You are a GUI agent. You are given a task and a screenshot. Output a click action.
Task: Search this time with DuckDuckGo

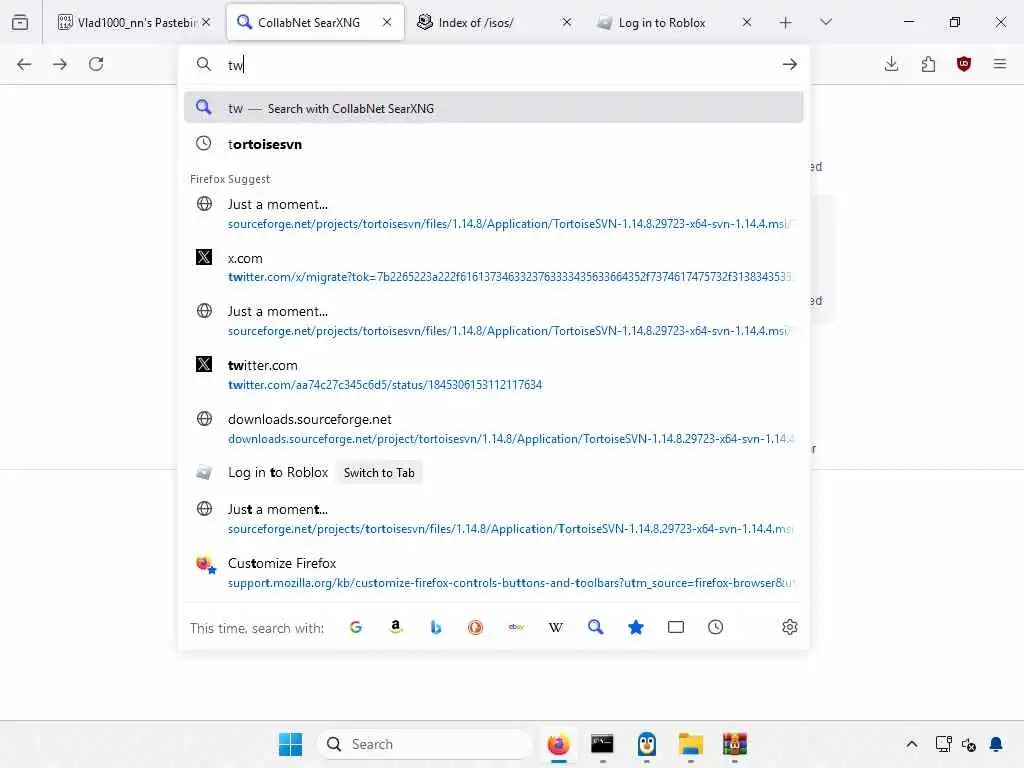[475, 628]
